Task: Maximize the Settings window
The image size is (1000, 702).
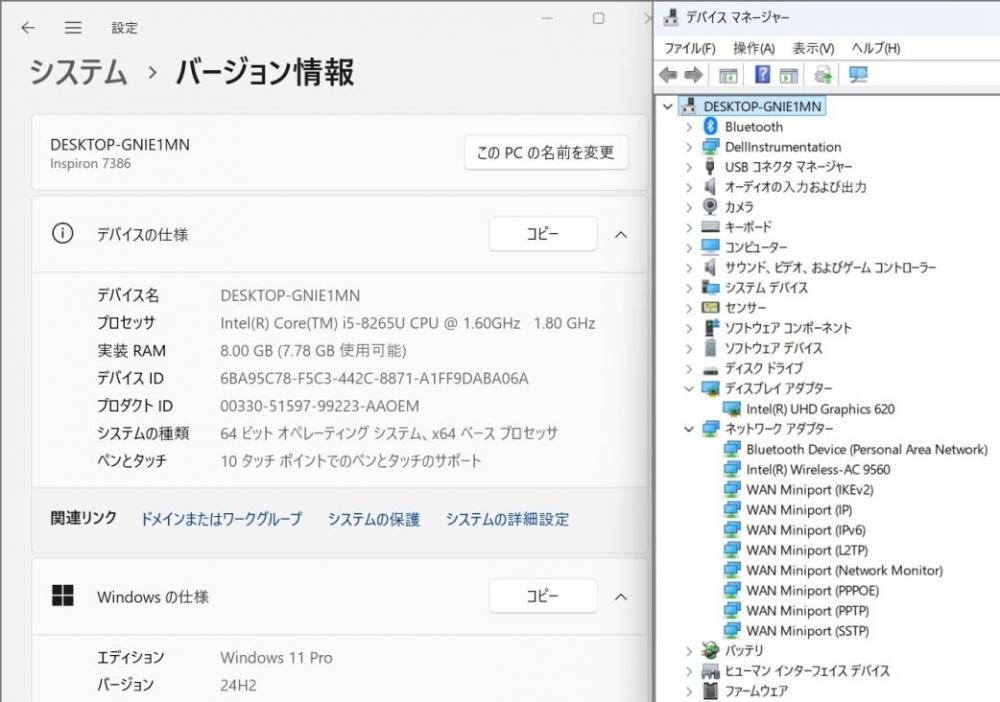Action: click(598, 18)
